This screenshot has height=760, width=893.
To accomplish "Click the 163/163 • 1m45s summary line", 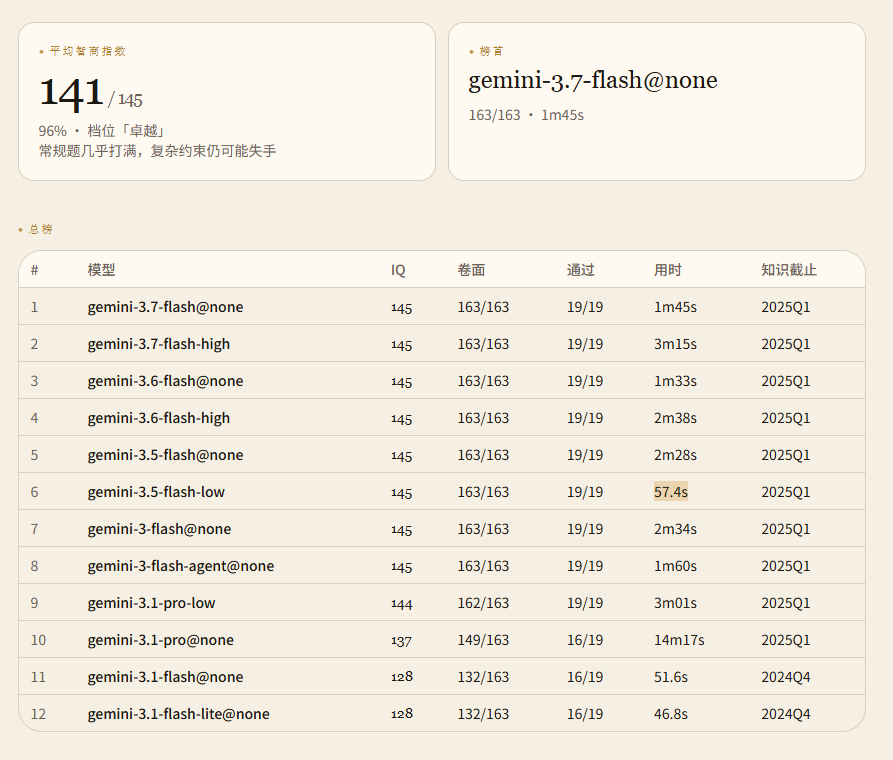I will [526, 115].
